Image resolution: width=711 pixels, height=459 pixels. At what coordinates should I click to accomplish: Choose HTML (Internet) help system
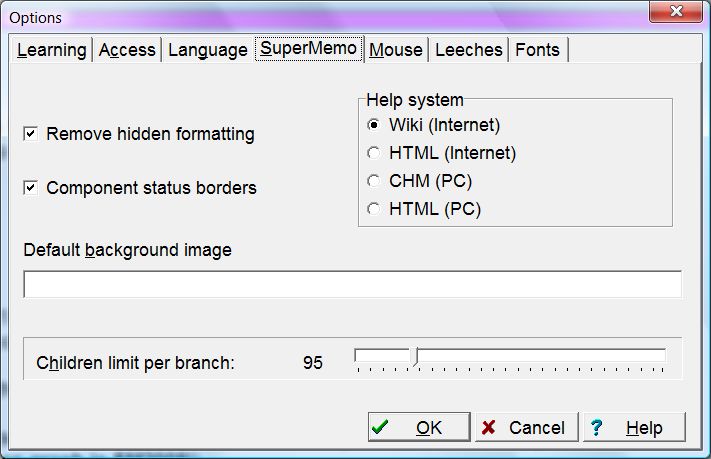(374, 153)
